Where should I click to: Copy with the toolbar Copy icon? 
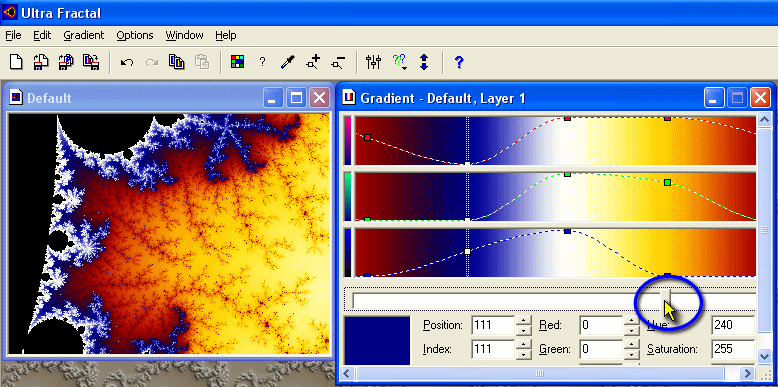tap(177, 62)
